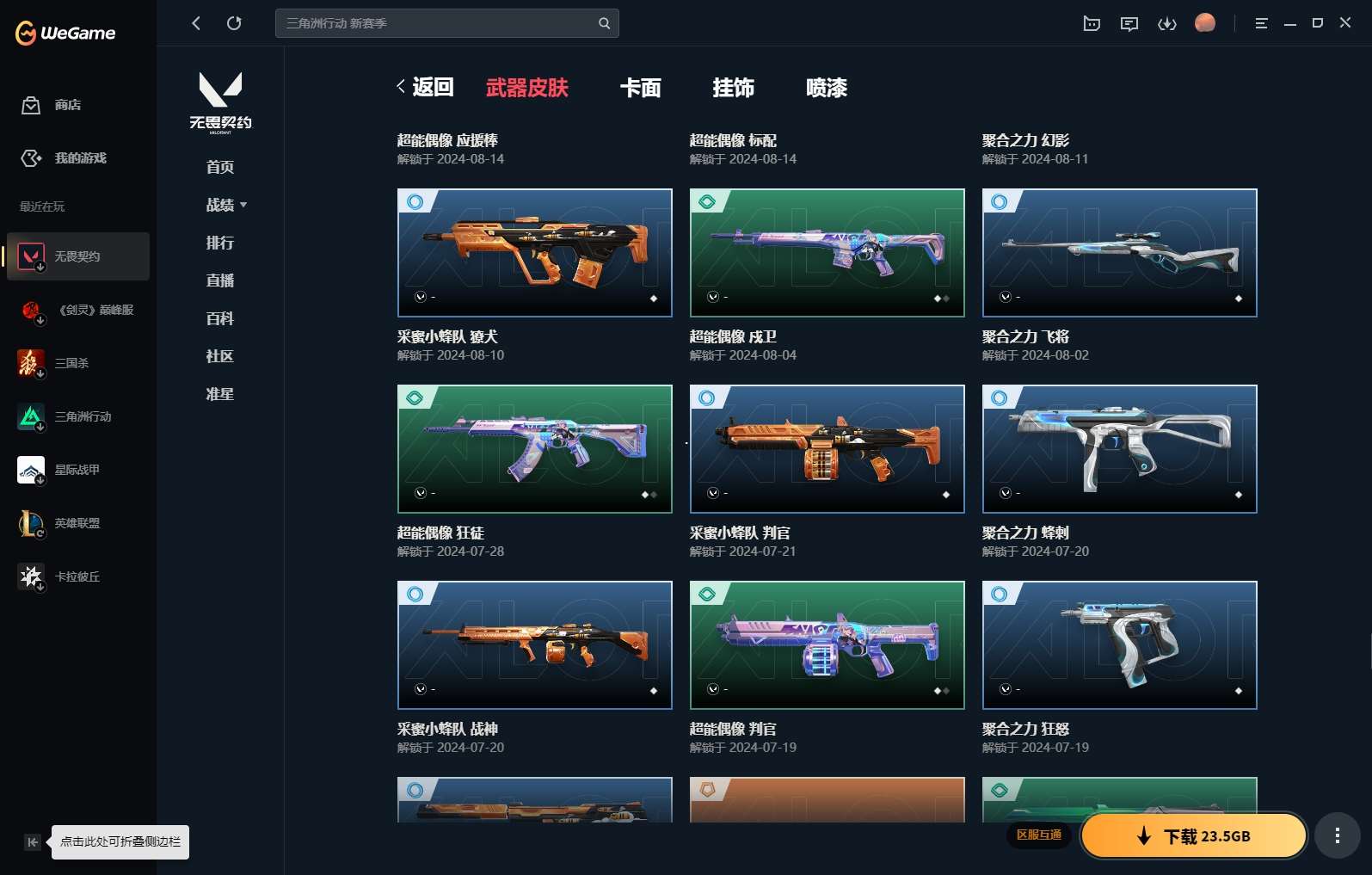Open the hamburger main menu
Viewport: 1372px width, 875px height.
[1261, 23]
